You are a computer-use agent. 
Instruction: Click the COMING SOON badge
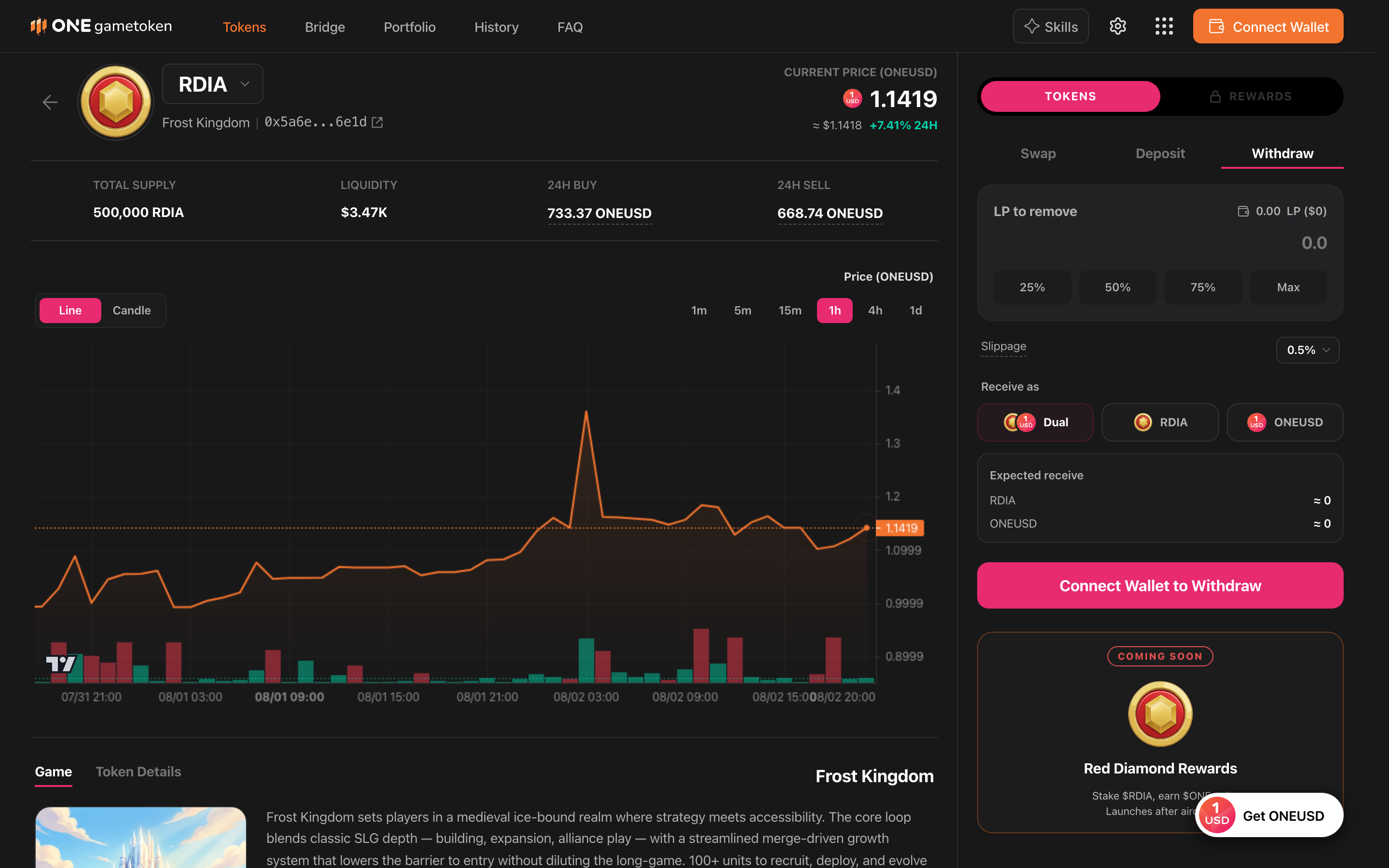click(1160, 656)
